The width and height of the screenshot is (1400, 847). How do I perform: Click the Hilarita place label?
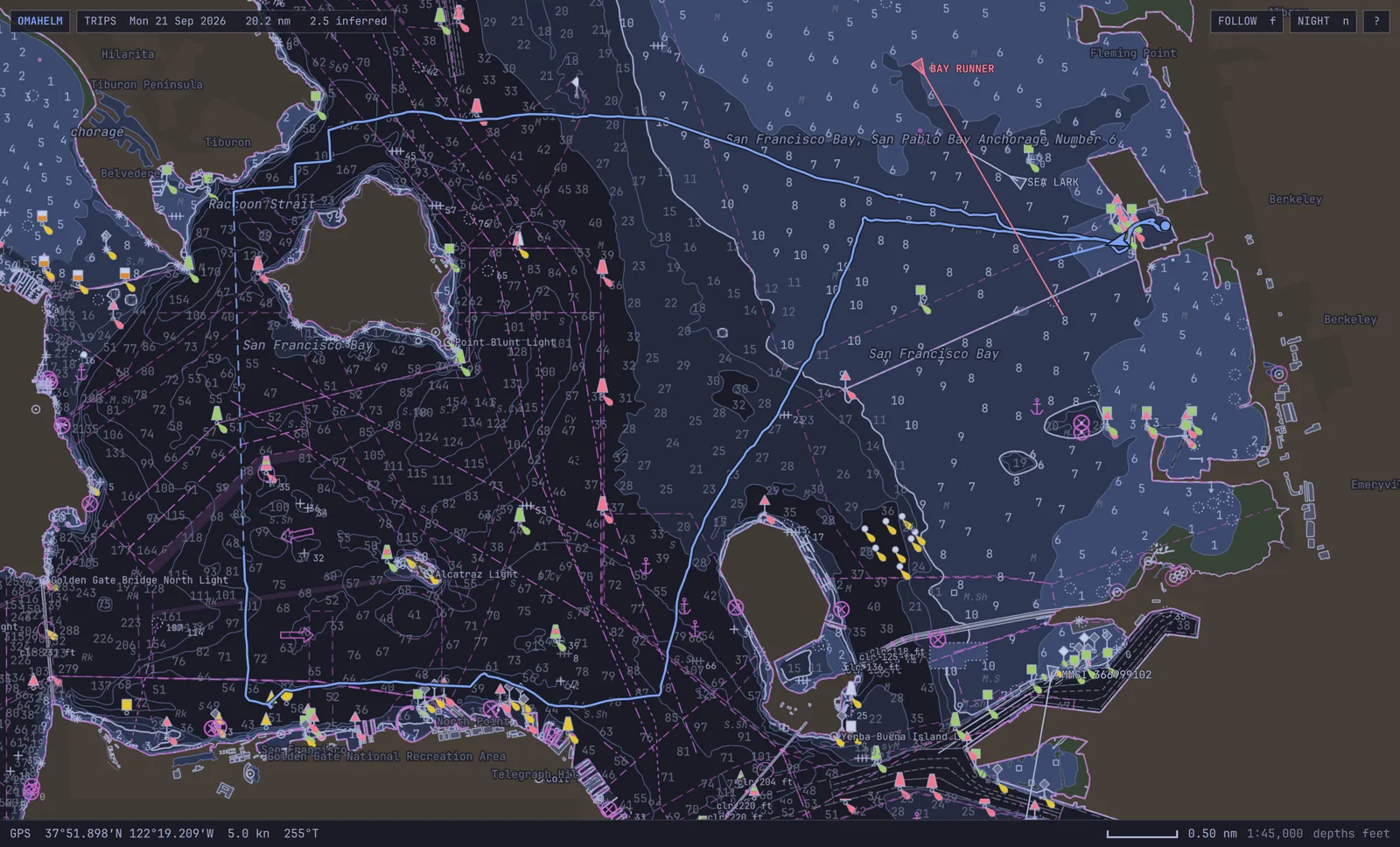[x=128, y=54]
